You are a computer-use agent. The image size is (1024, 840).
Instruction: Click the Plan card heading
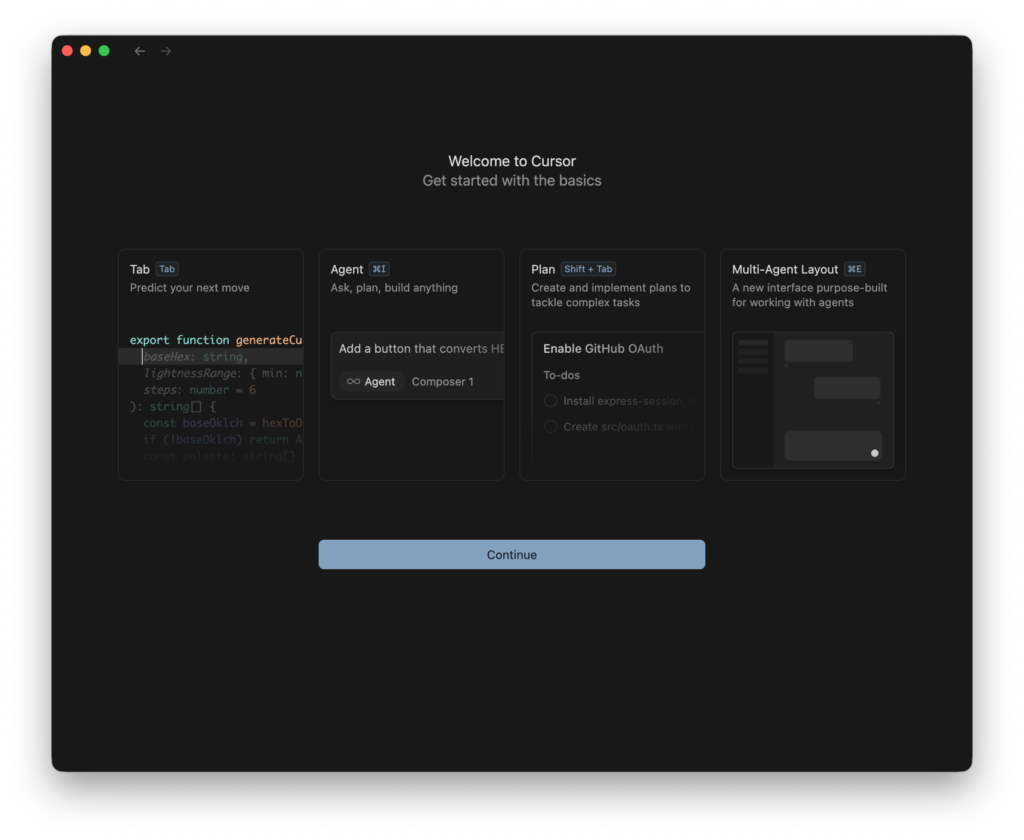coord(543,269)
